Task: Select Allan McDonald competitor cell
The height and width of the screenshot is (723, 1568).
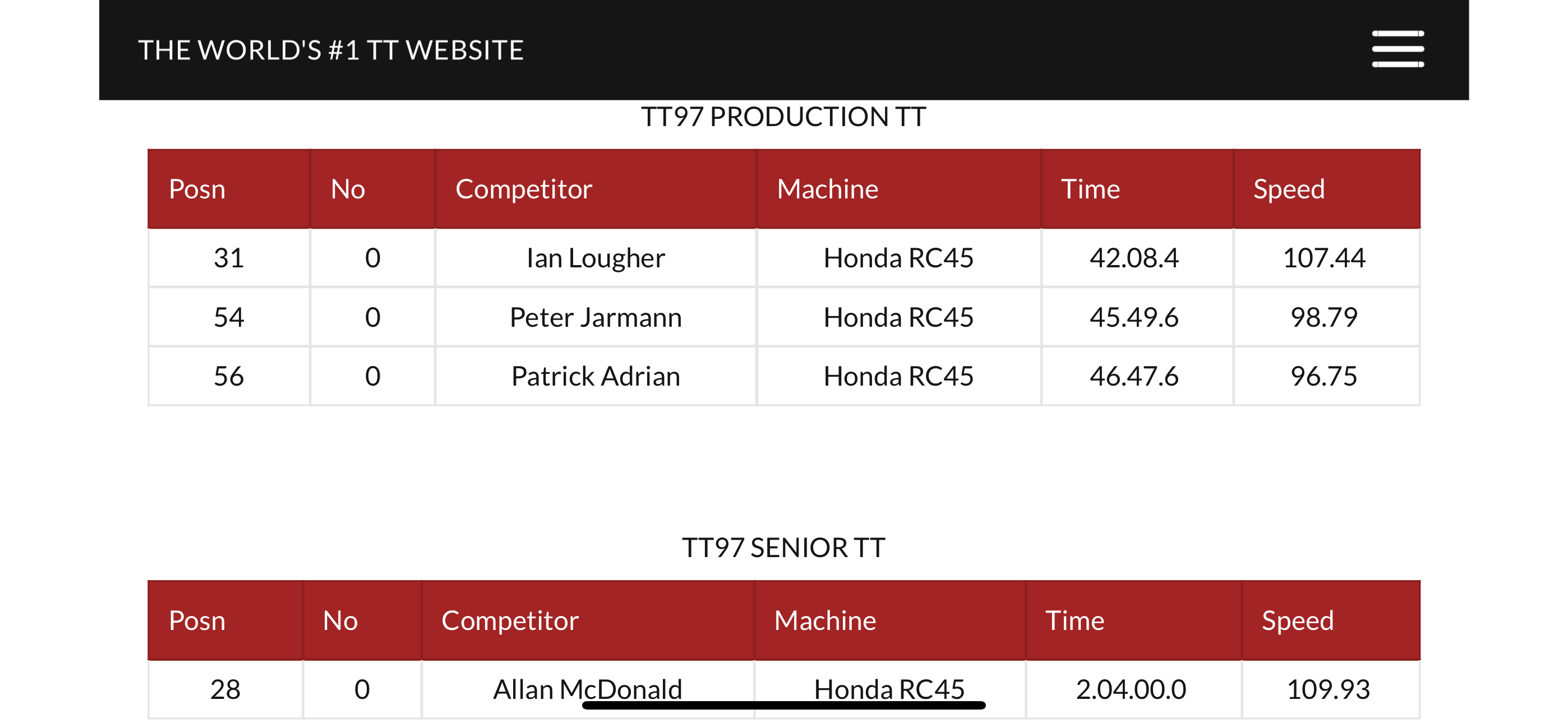Action: tap(587, 689)
